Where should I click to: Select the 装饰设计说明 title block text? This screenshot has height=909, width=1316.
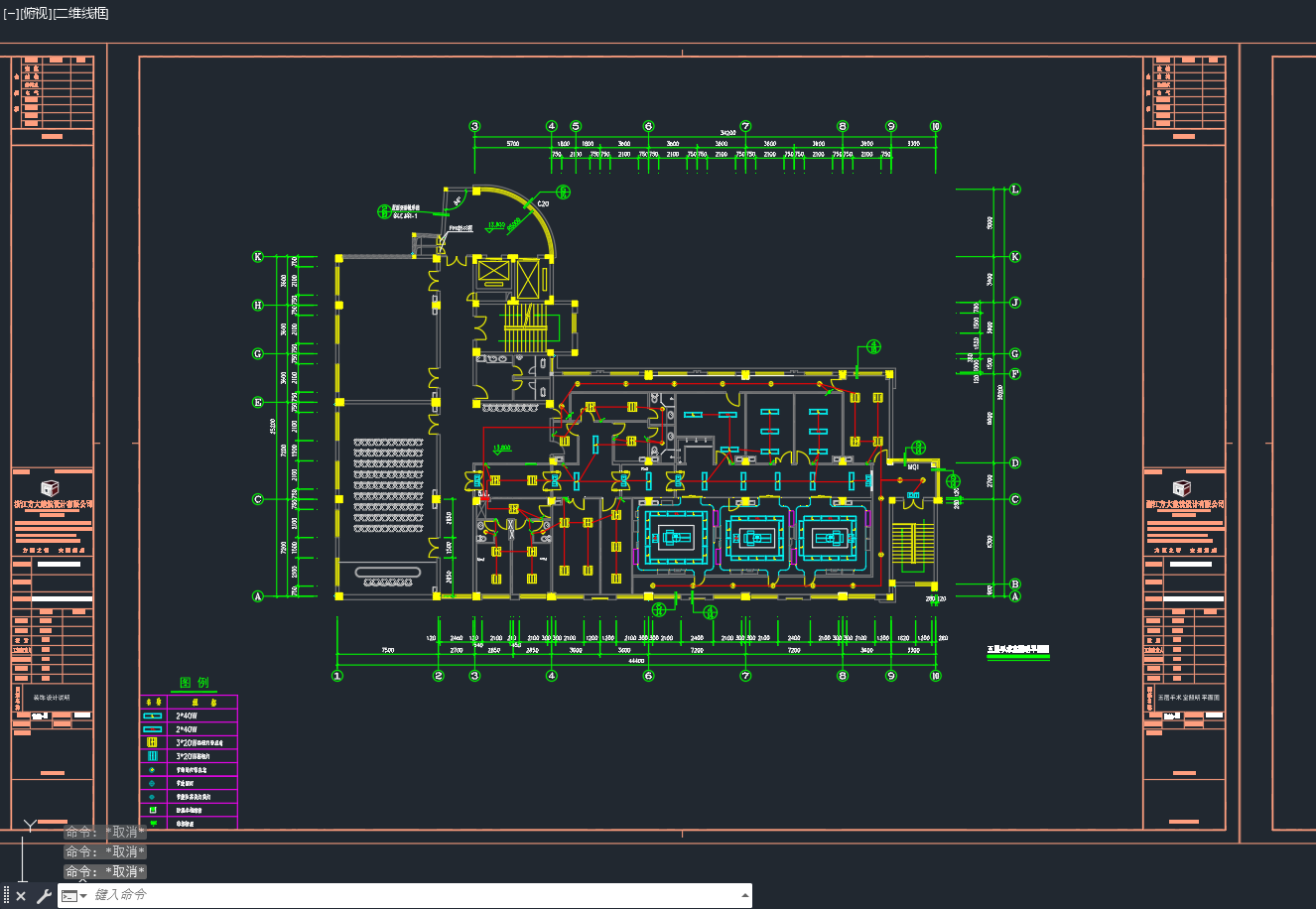pyautogui.click(x=53, y=698)
